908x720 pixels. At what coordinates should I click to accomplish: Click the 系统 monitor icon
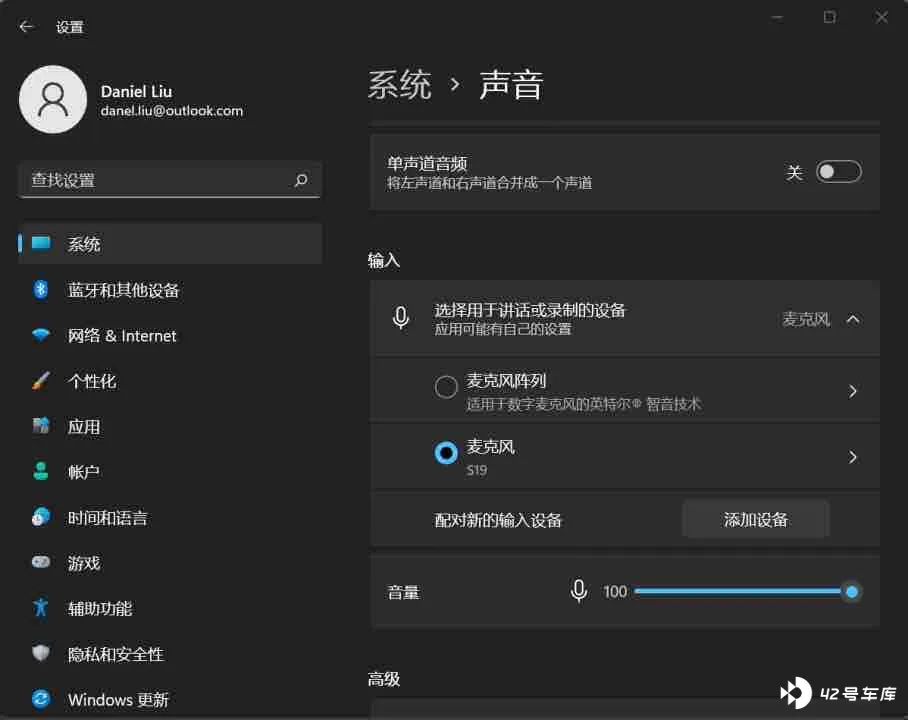[41, 243]
